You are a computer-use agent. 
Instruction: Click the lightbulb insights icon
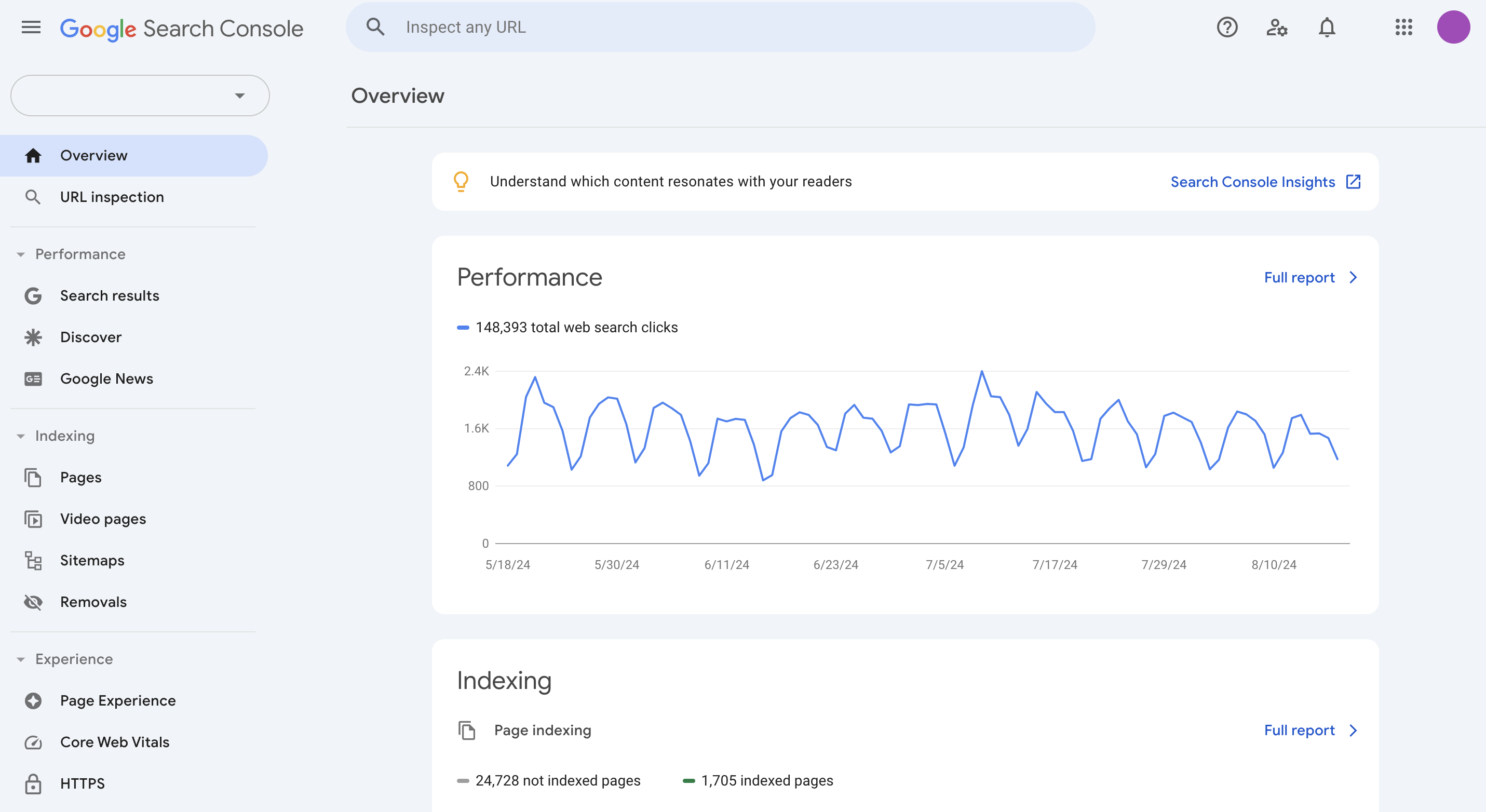point(461,182)
